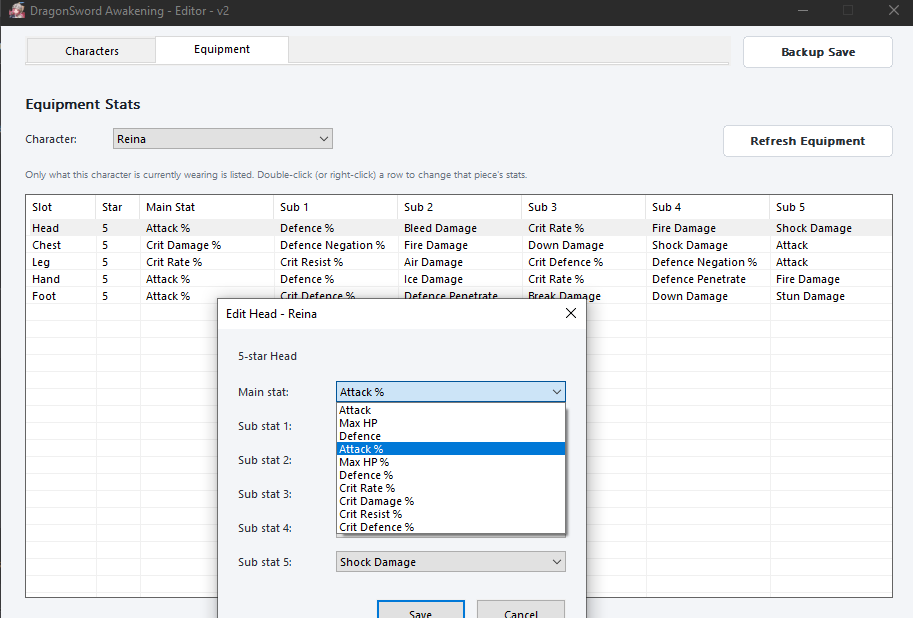Choose Defence option in Main stat list

point(451,436)
